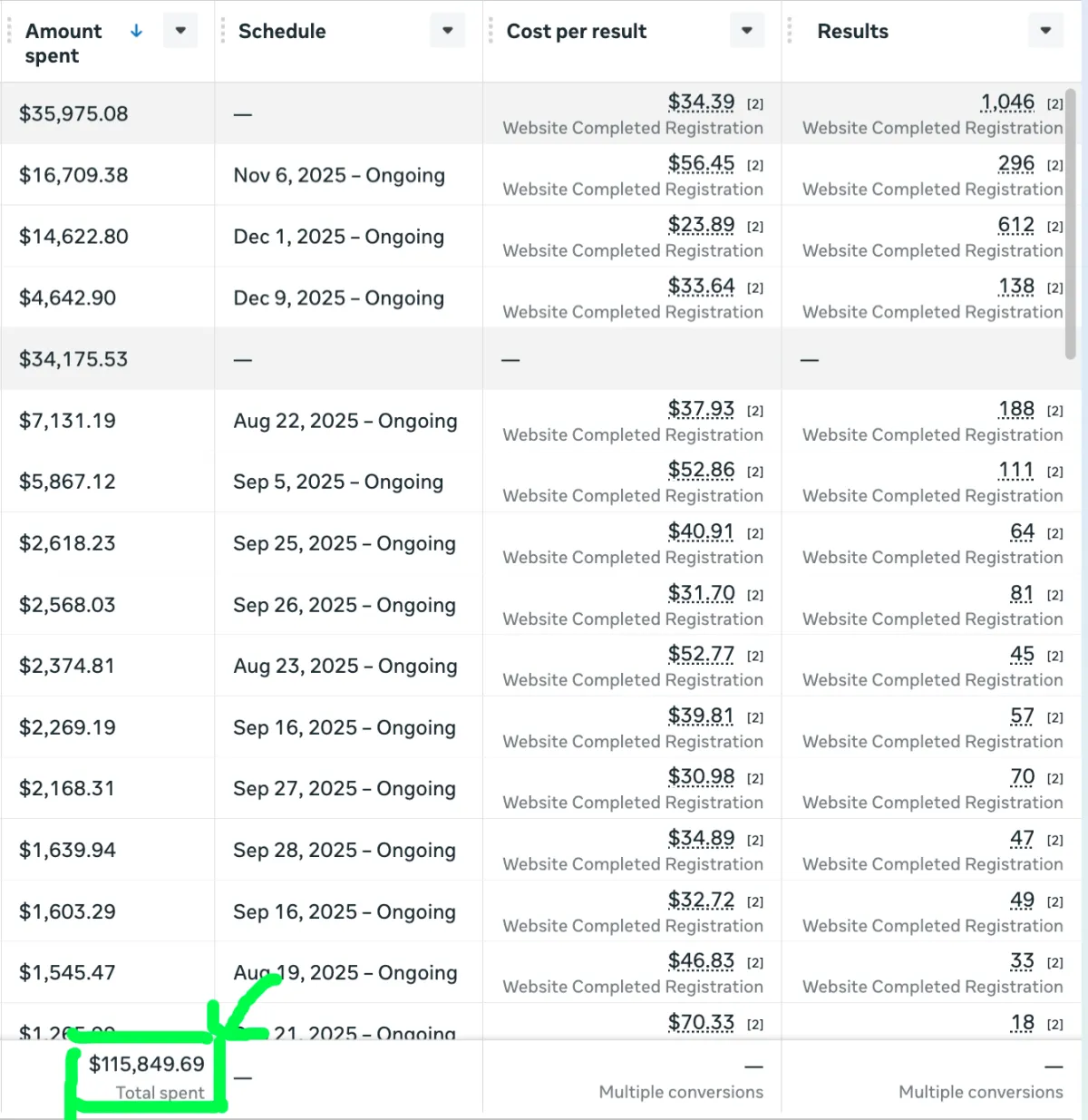Click the Amount spent column header
This screenshot has width=1088, height=1120.
[x=63, y=43]
